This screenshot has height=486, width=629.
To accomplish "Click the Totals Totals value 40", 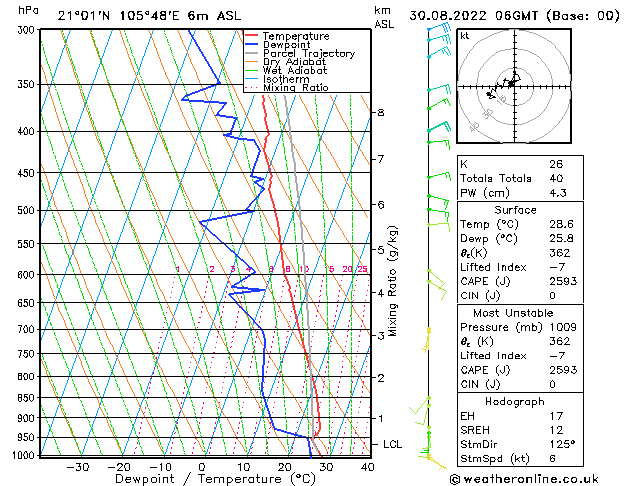I will click(x=556, y=178).
